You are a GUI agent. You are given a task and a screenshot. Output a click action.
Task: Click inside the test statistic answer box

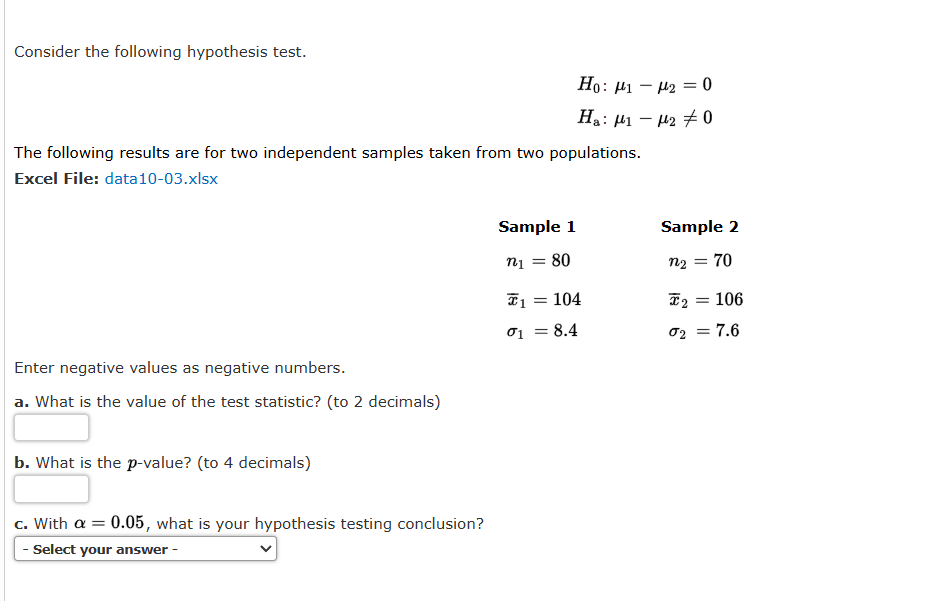coord(51,427)
